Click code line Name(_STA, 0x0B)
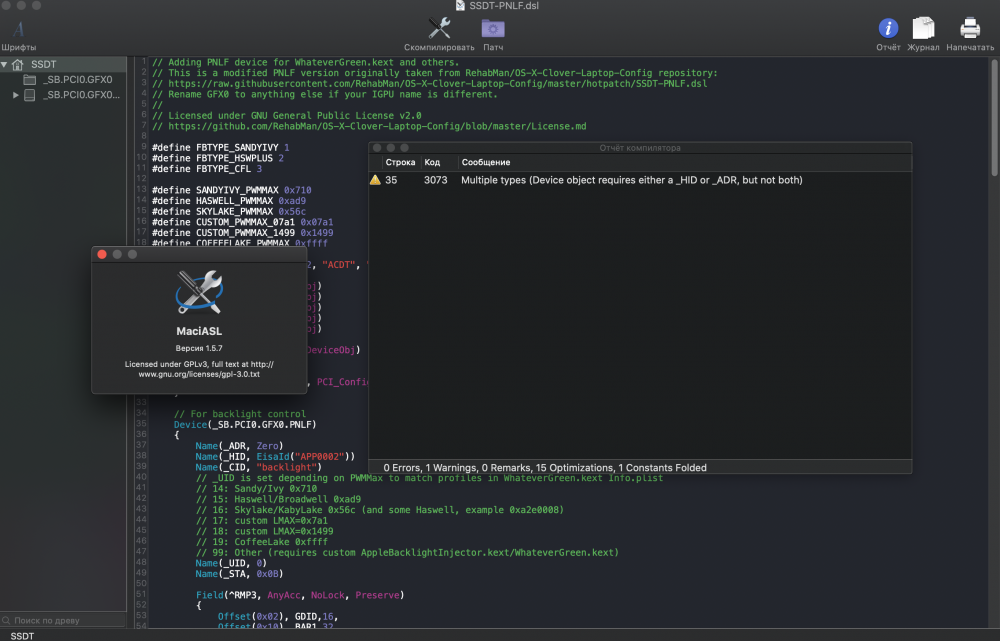 pyautogui.click(x=239, y=573)
